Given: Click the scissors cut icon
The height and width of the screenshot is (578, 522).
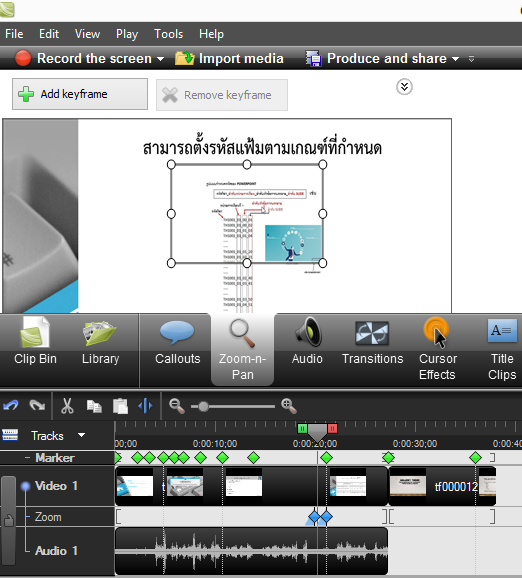Looking at the screenshot, I should point(67,406).
